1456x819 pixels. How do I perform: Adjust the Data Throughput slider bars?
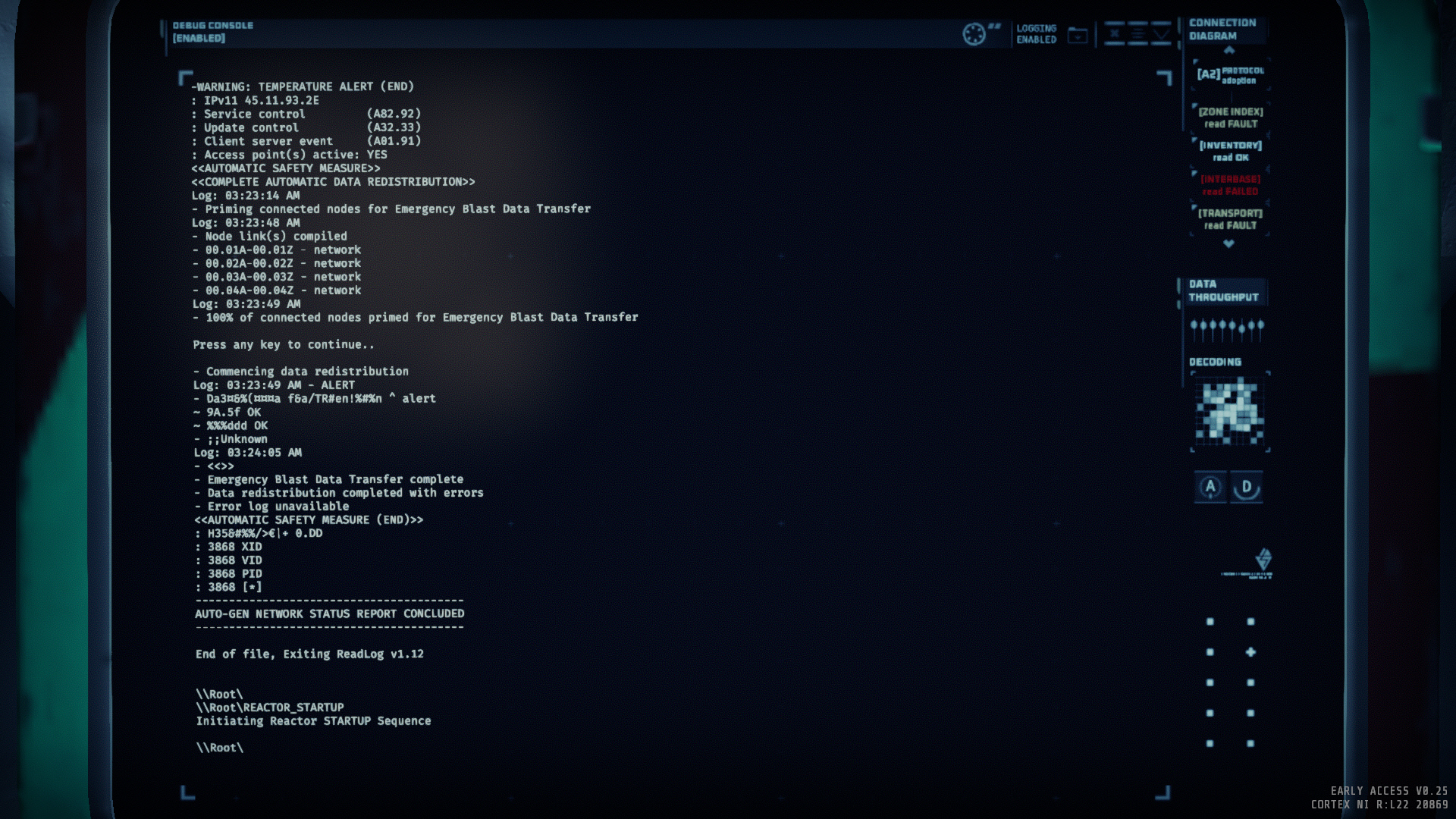[1226, 329]
